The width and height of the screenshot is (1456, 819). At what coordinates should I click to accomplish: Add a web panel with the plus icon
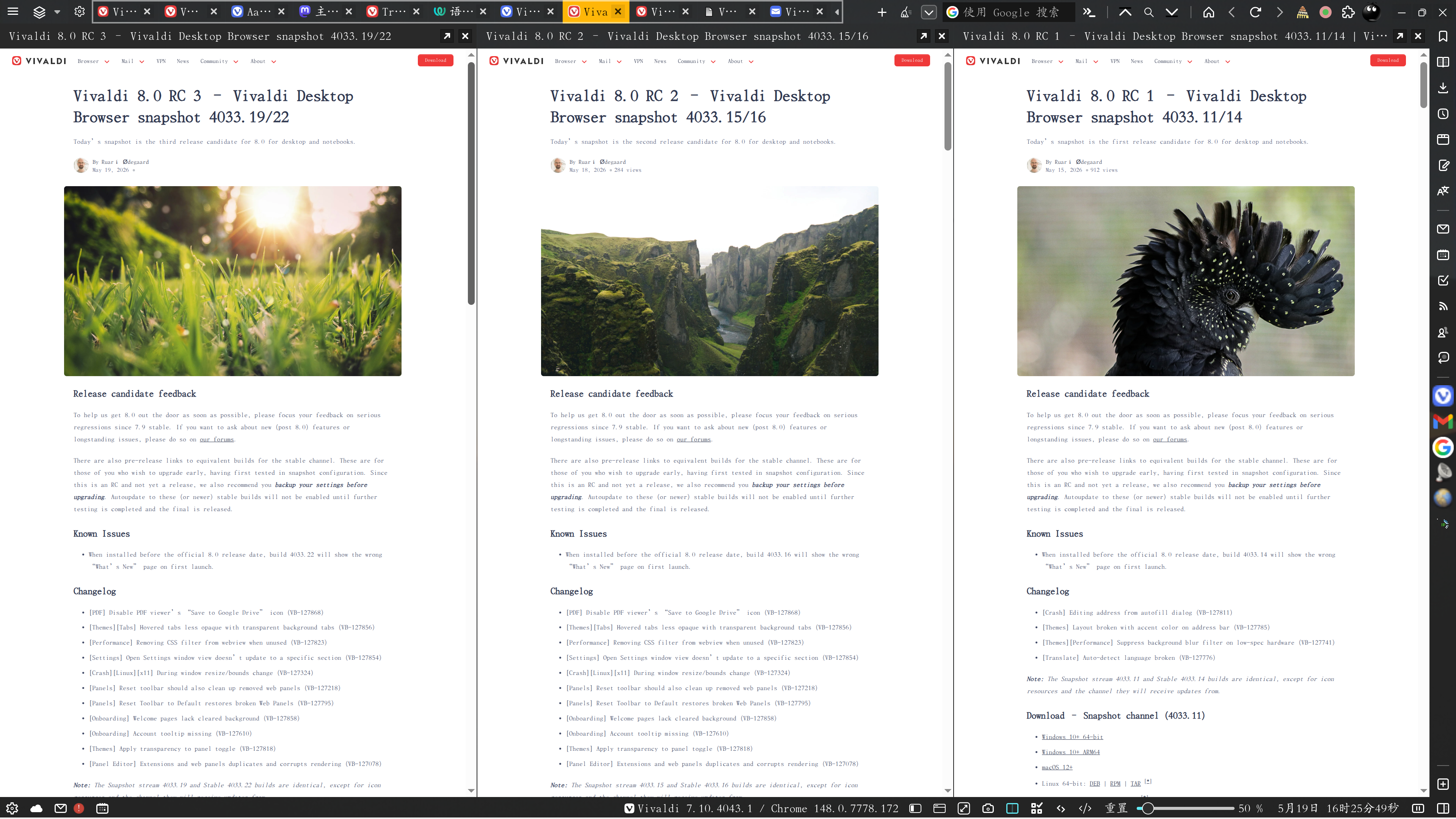click(x=1443, y=784)
